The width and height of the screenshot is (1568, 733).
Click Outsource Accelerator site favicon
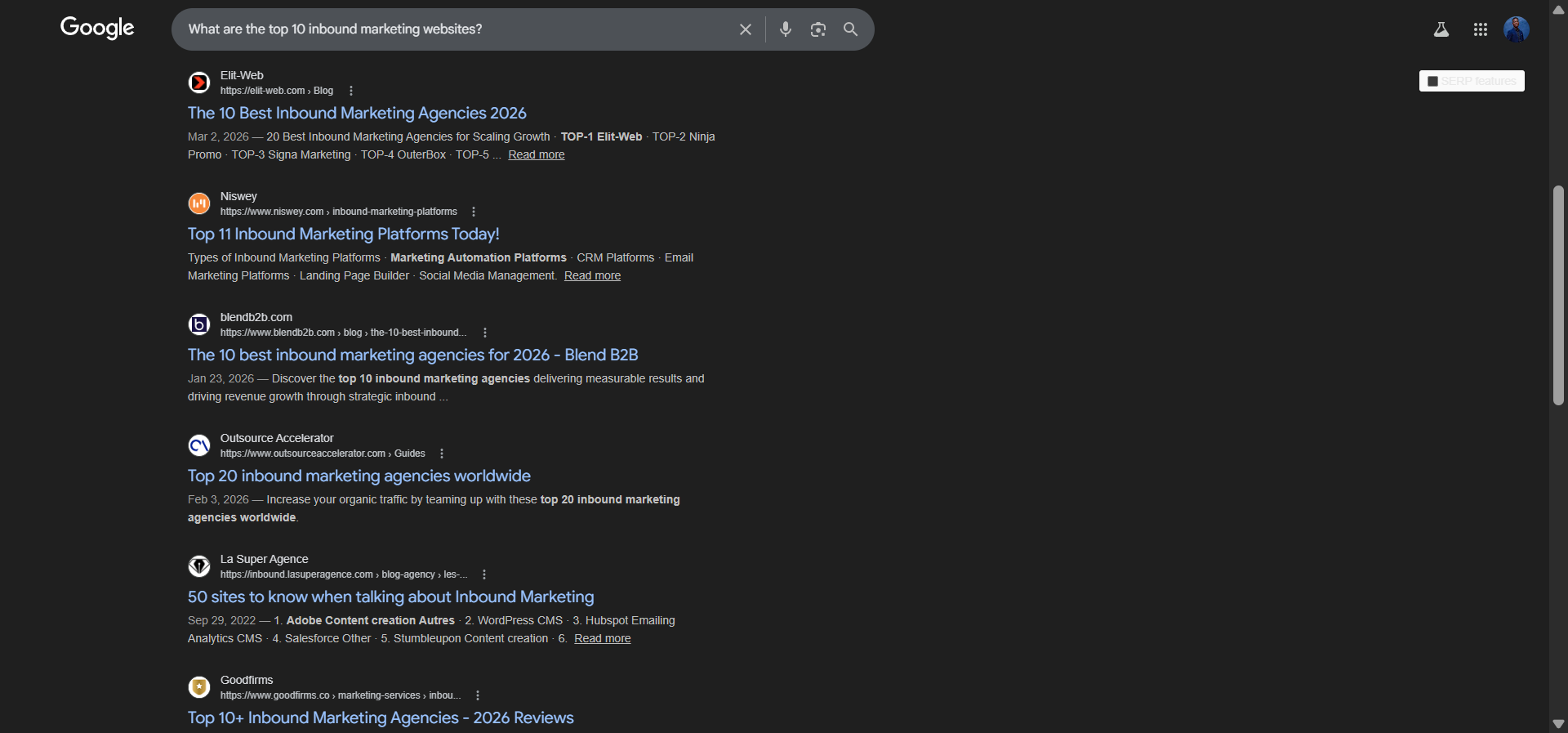tap(199, 445)
